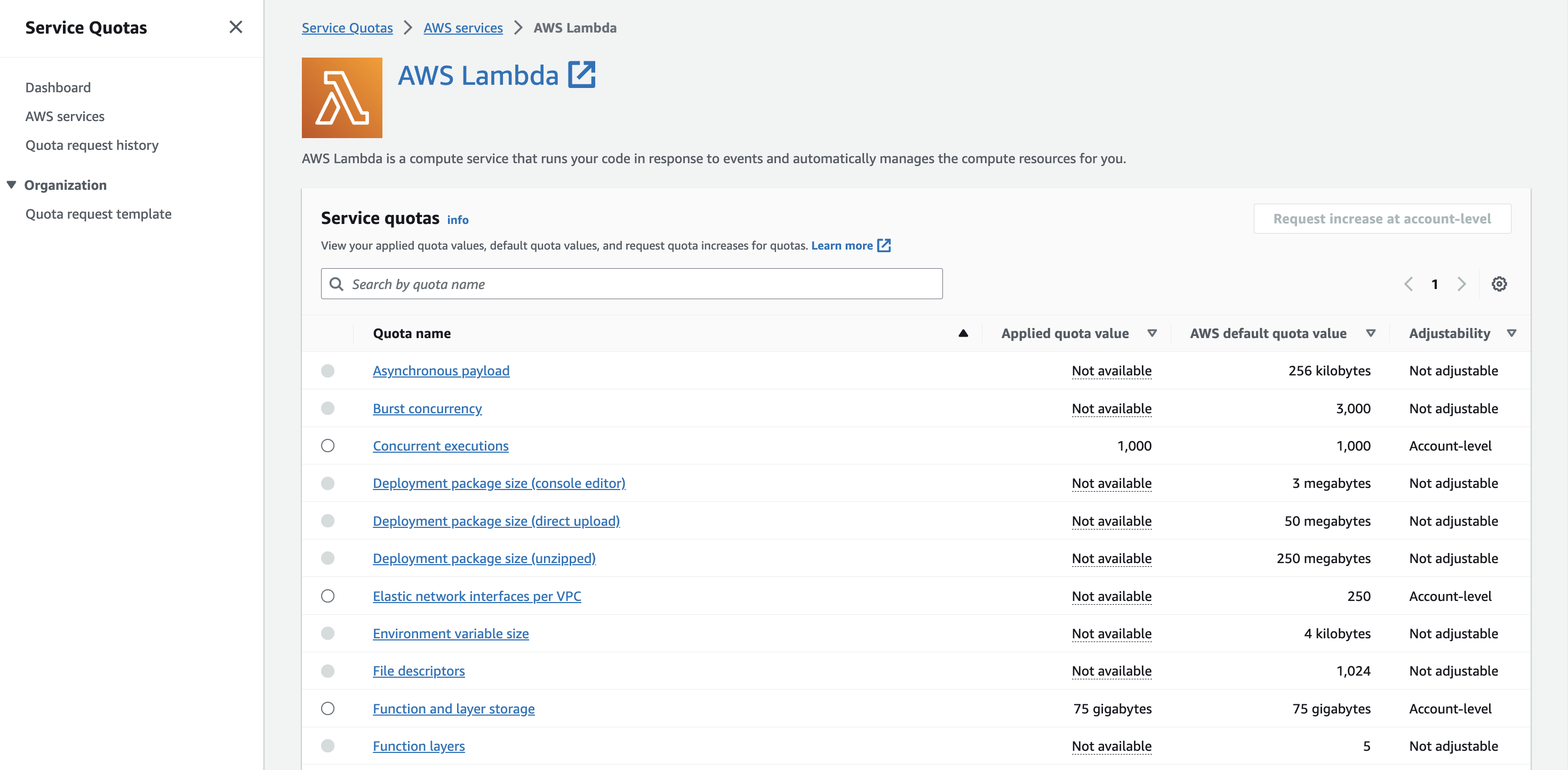Switch to Quota request history in the sidebar
This screenshot has height=770, width=1568.
pos(92,145)
